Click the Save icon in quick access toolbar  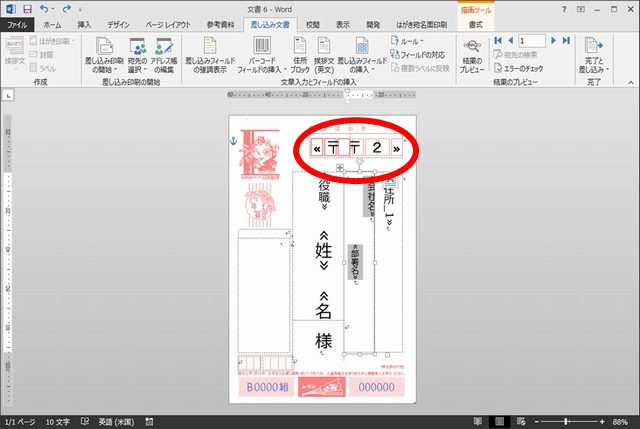(x=27, y=9)
